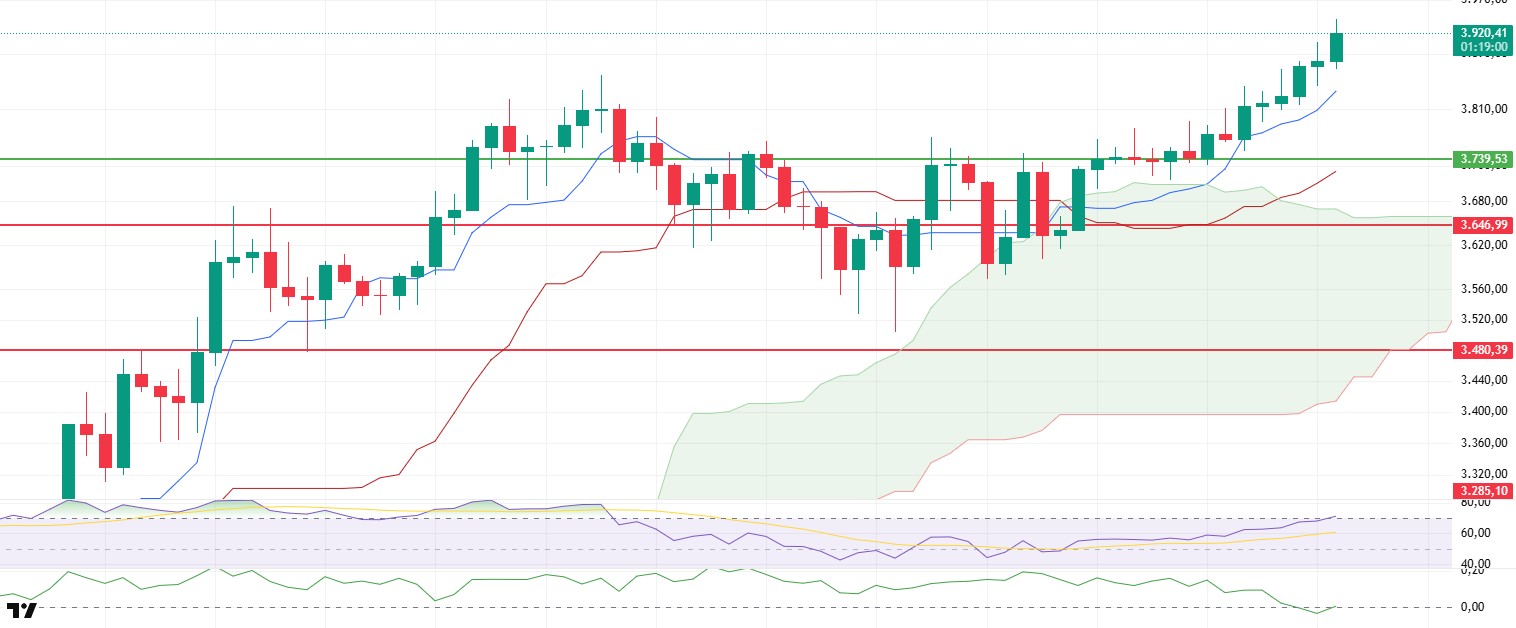Image resolution: width=1516 pixels, height=628 pixels.
Task: Select the red 3.480,39 price level tag
Action: tap(1483, 350)
